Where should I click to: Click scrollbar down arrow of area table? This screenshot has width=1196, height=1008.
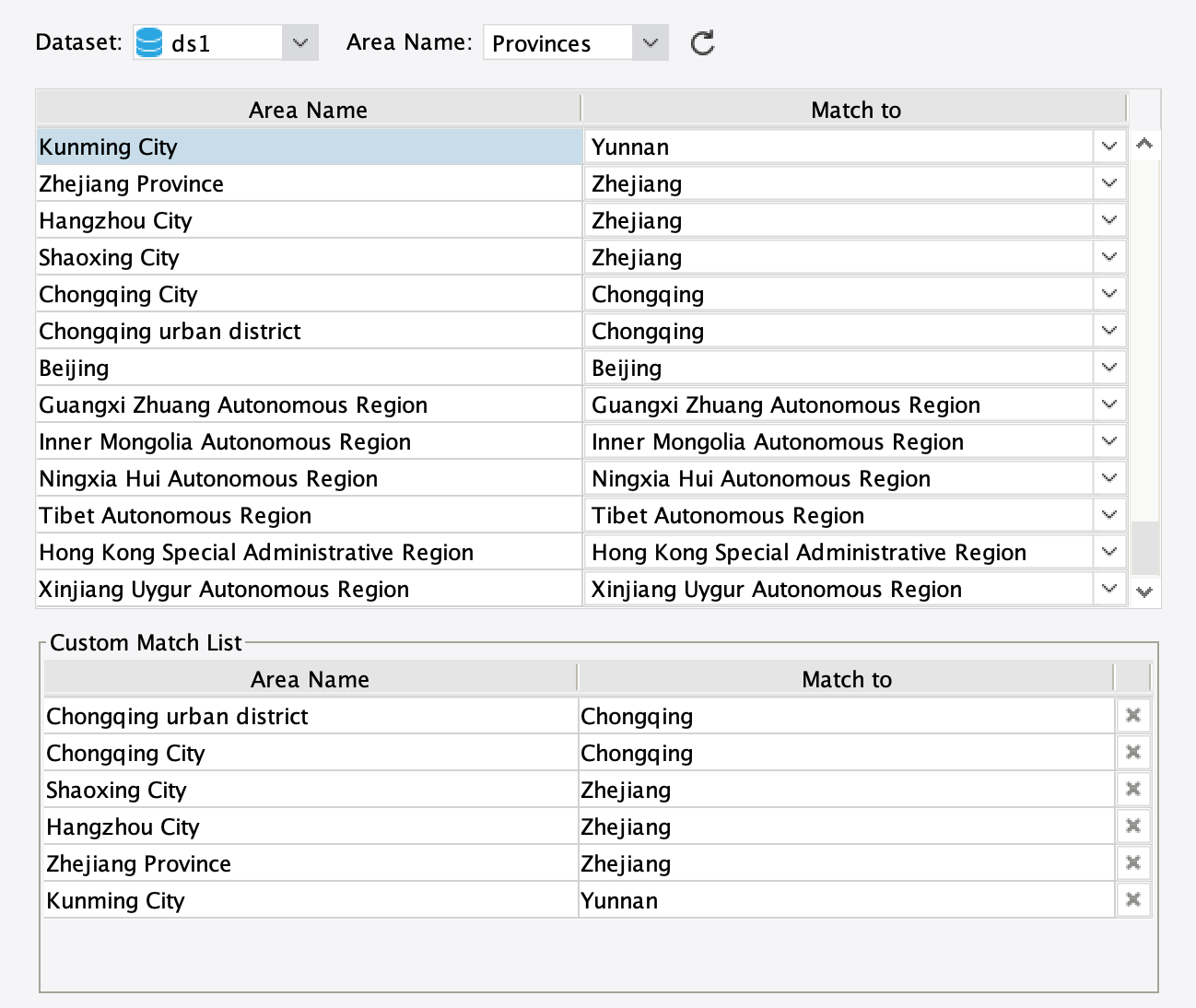pos(1144,592)
